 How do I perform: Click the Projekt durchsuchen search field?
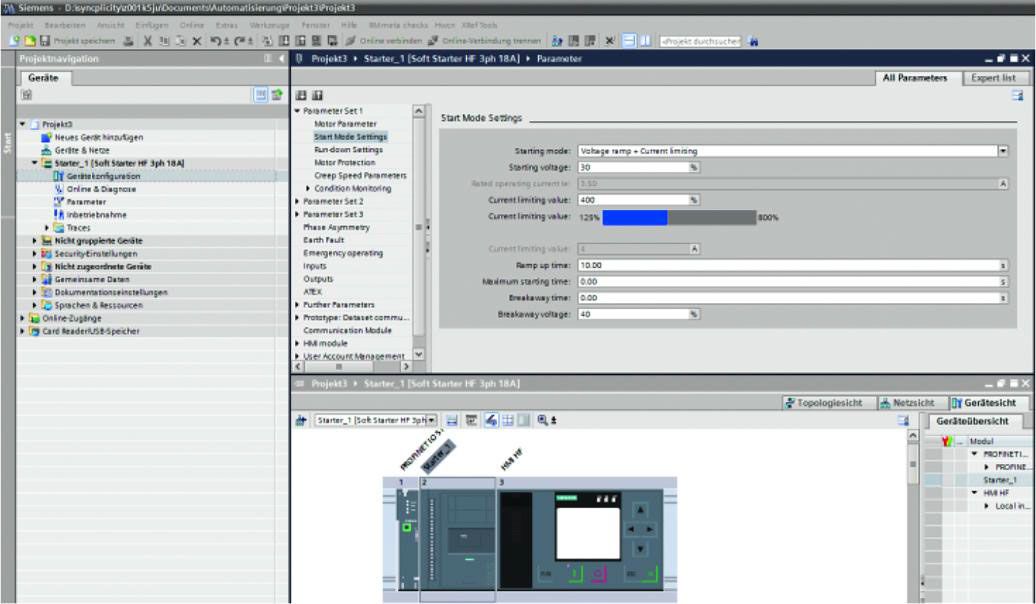700,41
